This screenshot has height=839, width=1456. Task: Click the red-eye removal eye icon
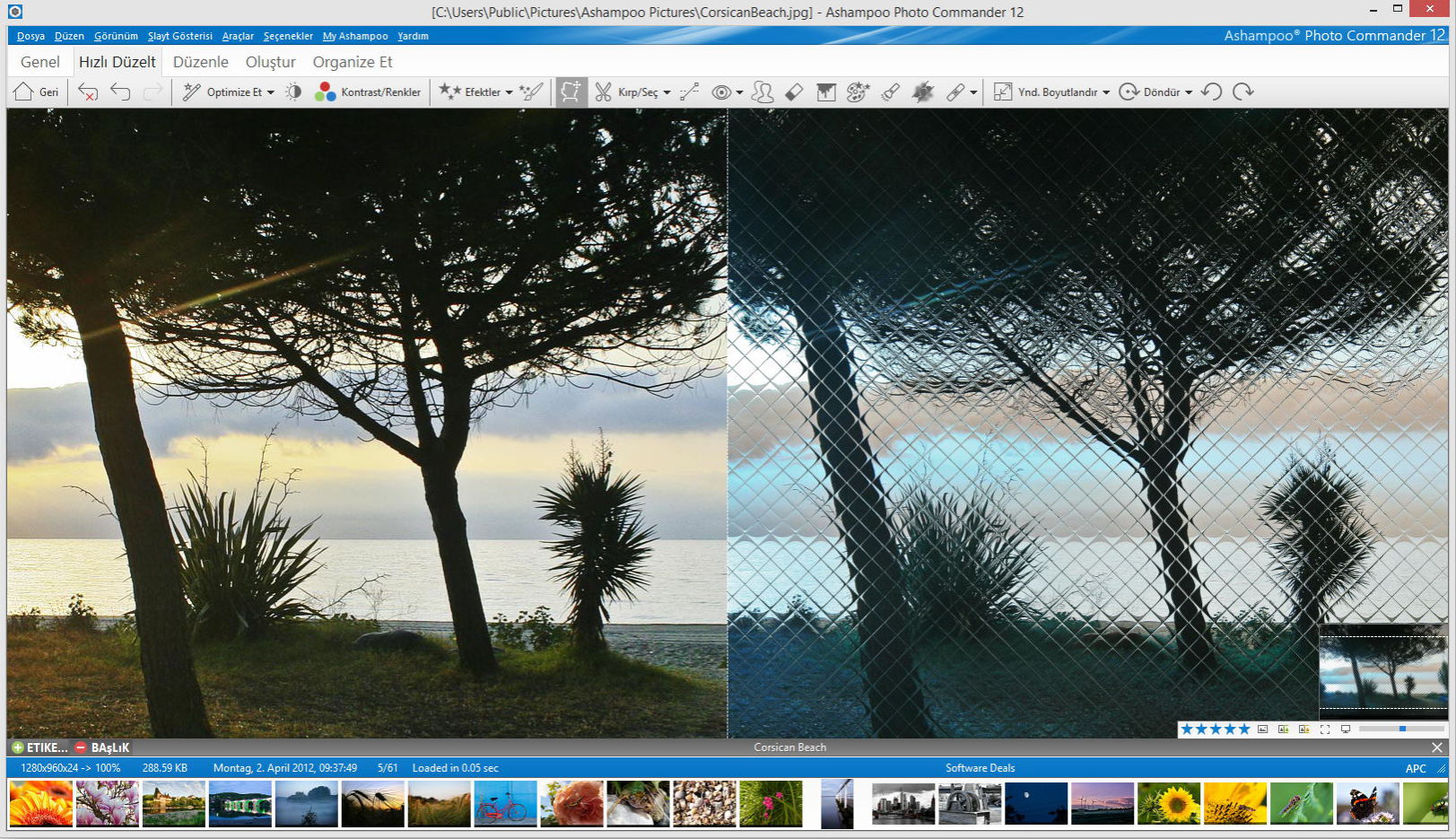pos(721,92)
